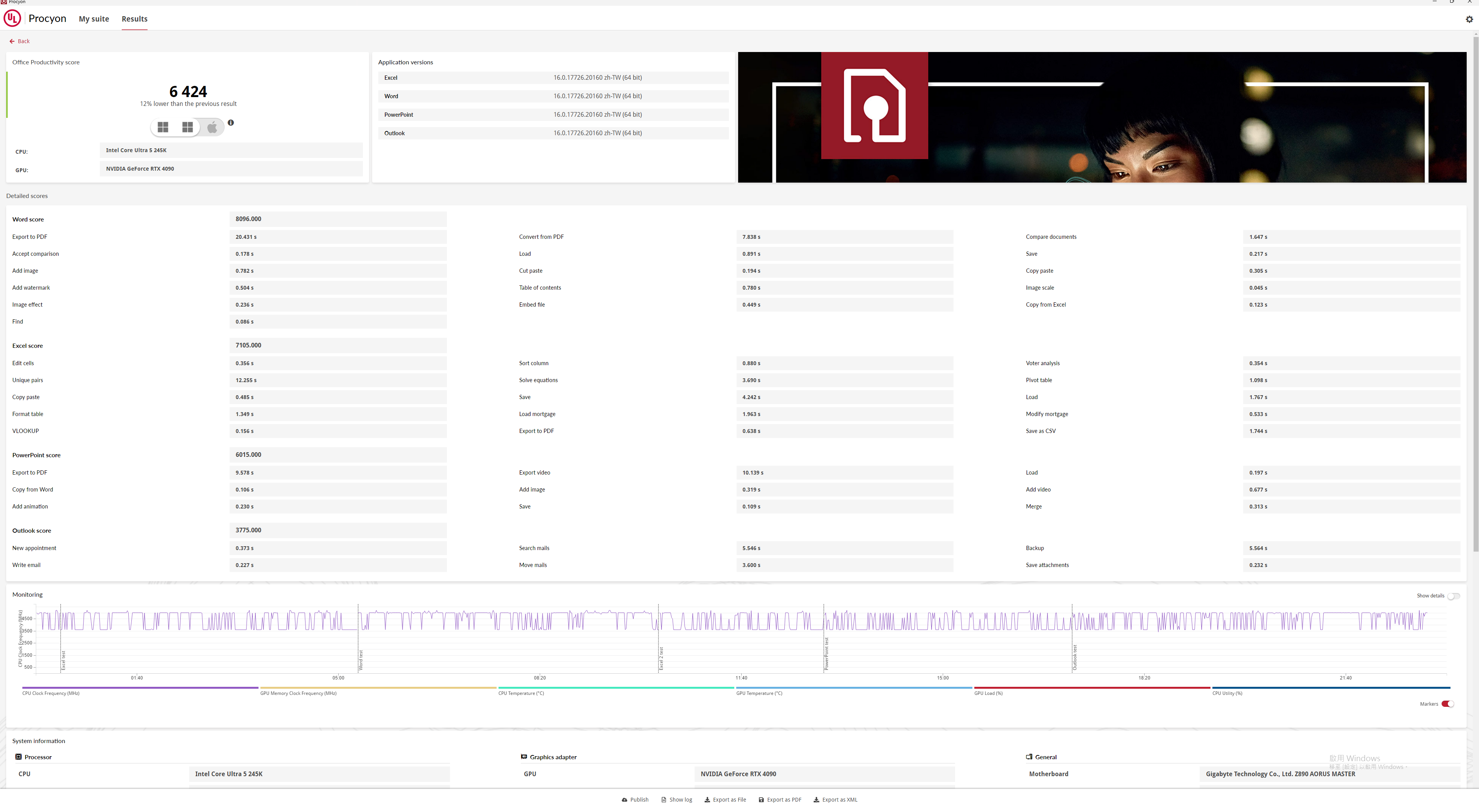
Task: Click the Export as File download icon
Action: pos(707,800)
